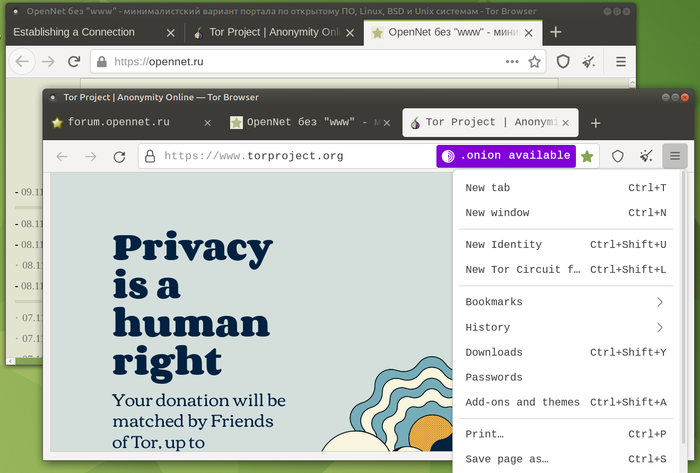Reload the page in back opennet.ru window

[74, 62]
